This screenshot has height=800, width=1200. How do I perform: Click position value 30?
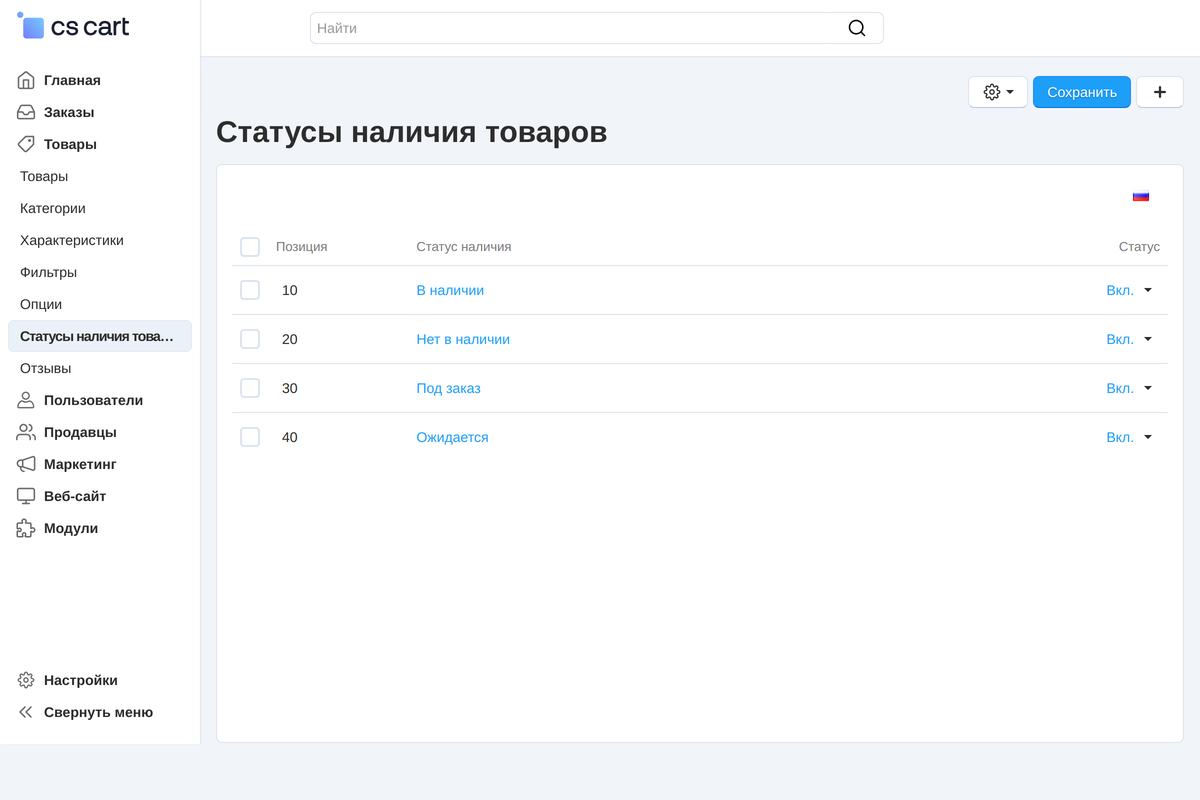(290, 388)
